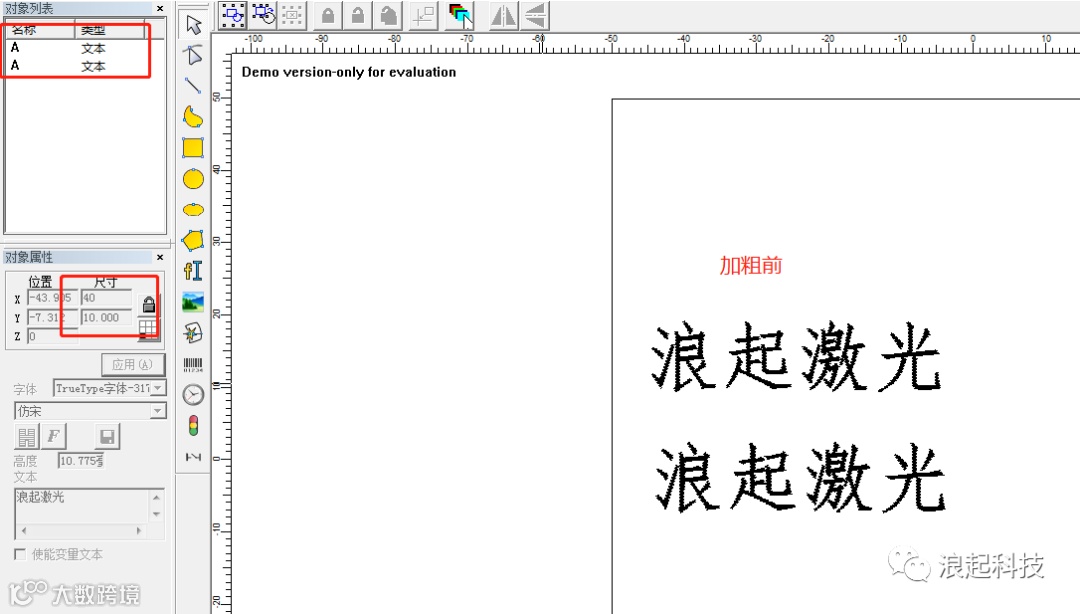Viewport: 1080px width, 614px height.
Task: Enable the 使能变量文本 checkbox
Action: (20, 554)
